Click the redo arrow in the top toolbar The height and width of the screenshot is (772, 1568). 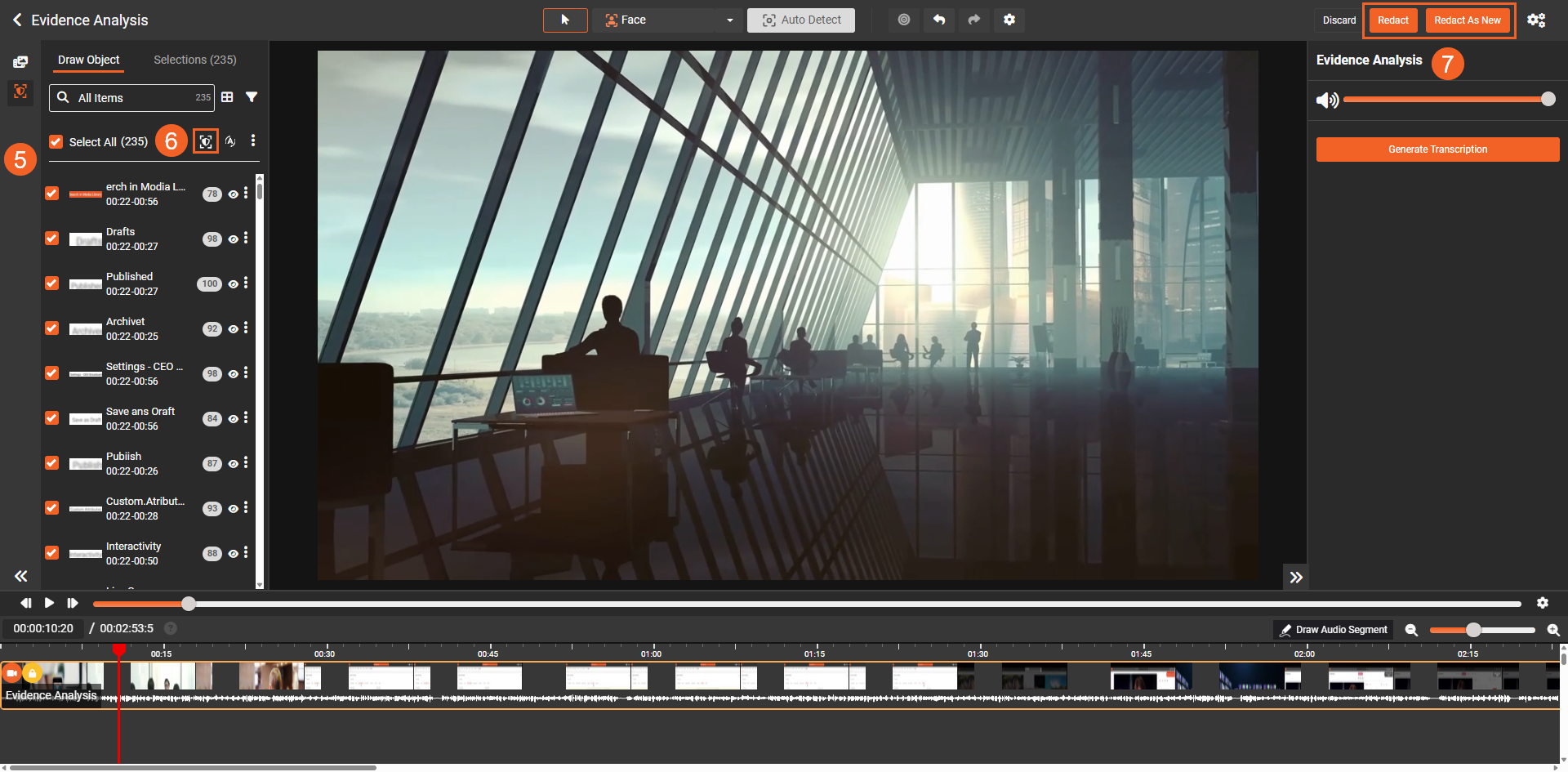[973, 20]
